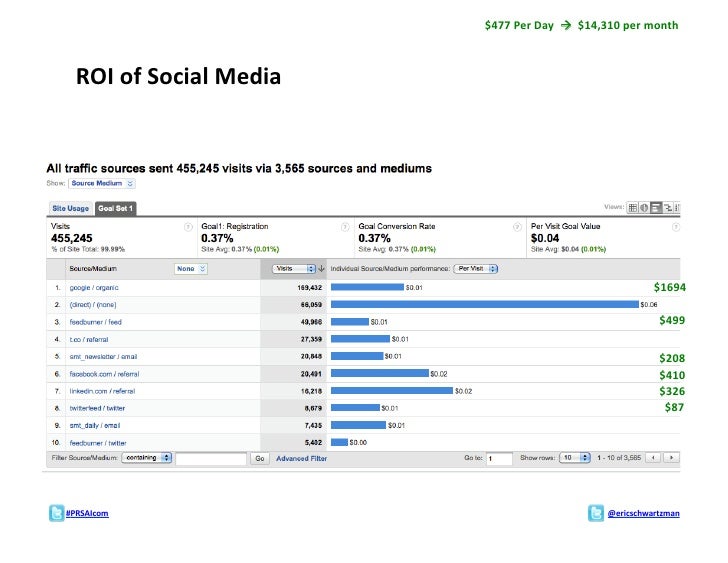The height and width of the screenshot is (563, 728).
Task: Open the Advanced Filter link
Action: pos(301,457)
